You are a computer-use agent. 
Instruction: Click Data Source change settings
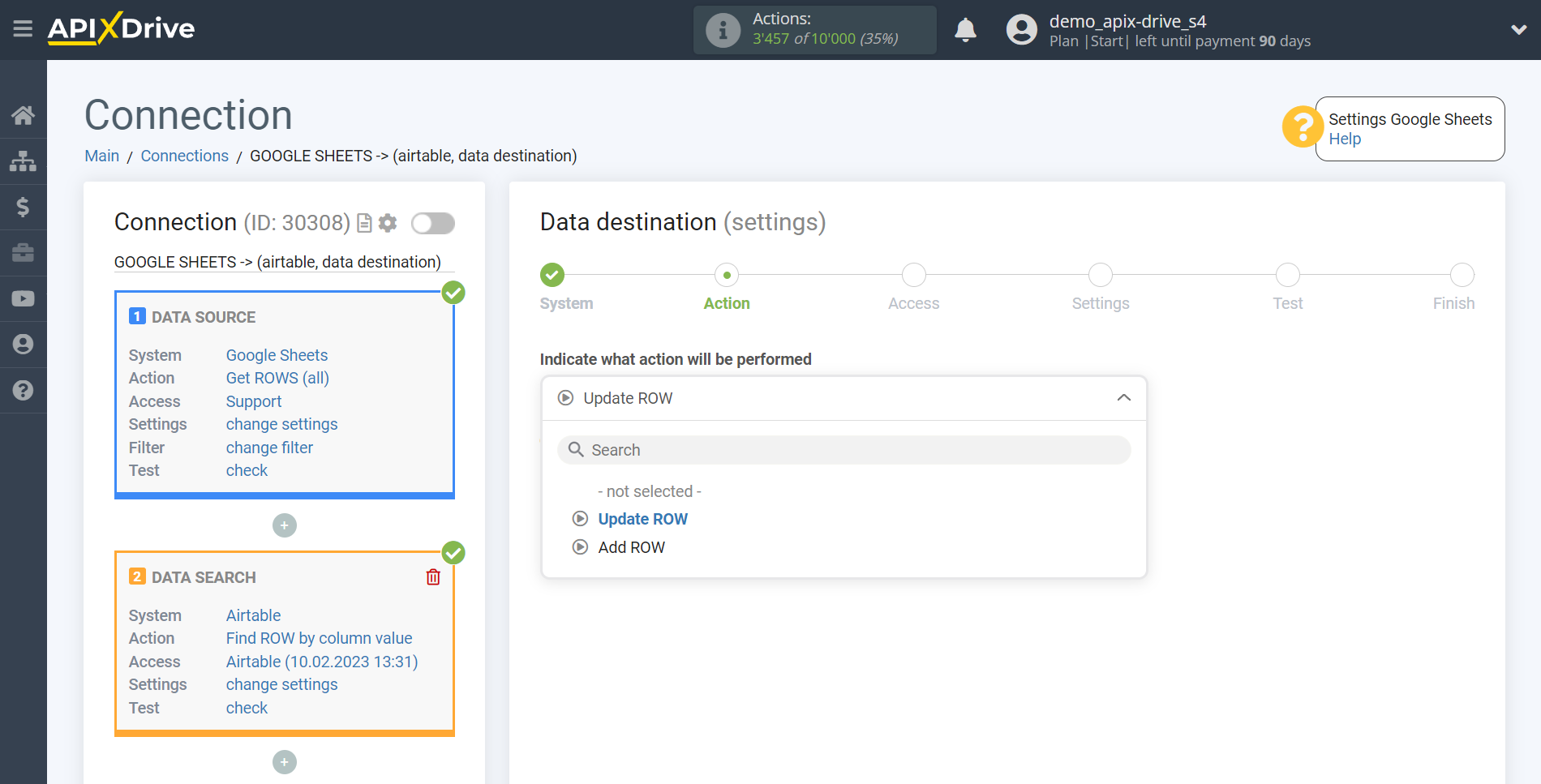coord(281,424)
